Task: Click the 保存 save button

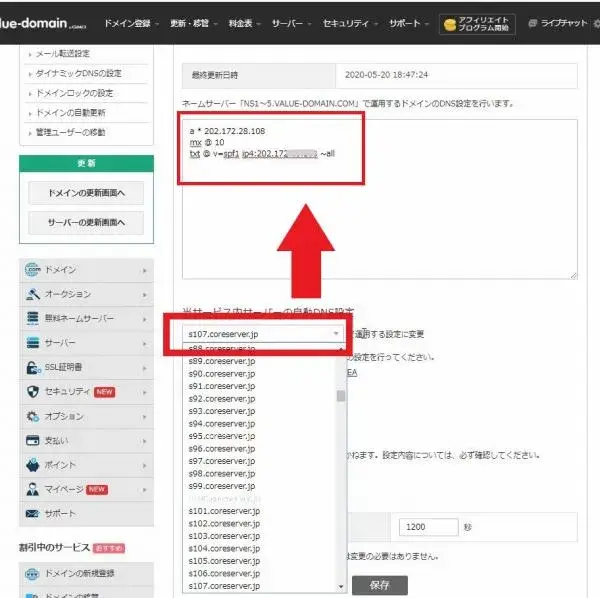Action: click(x=380, y=585)
